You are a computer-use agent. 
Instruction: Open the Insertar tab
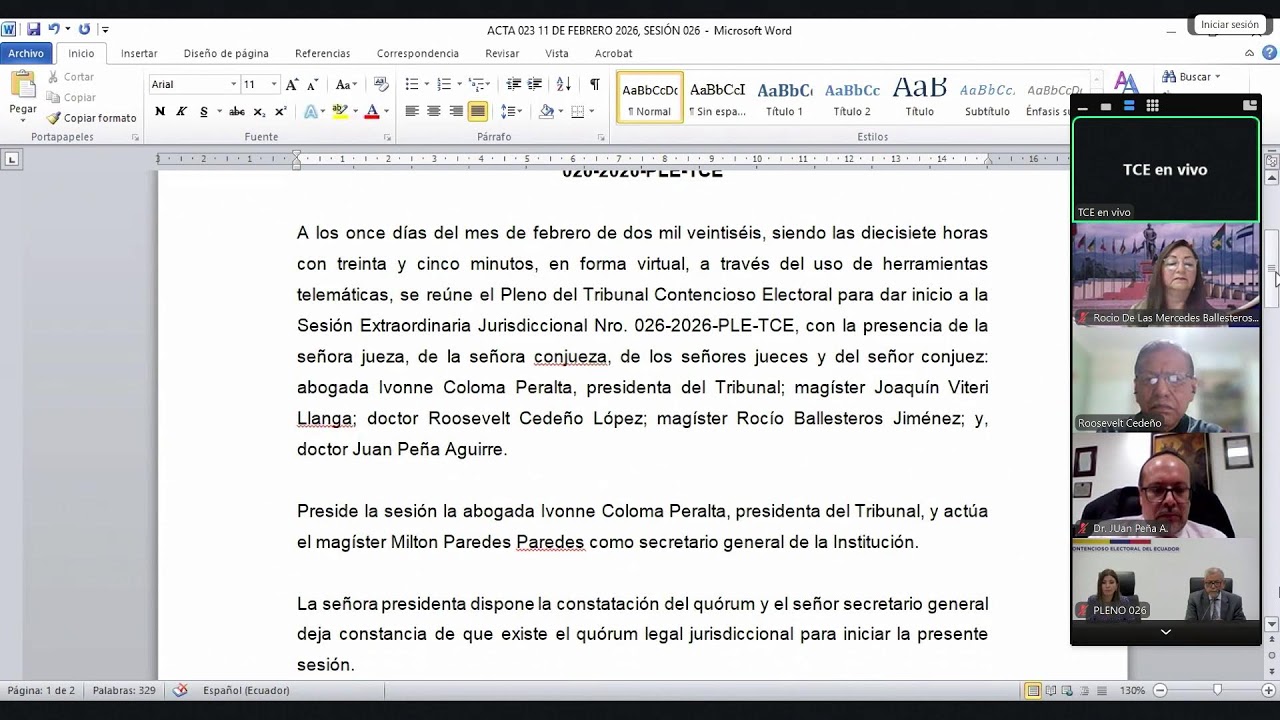click(x=139, y=53)
